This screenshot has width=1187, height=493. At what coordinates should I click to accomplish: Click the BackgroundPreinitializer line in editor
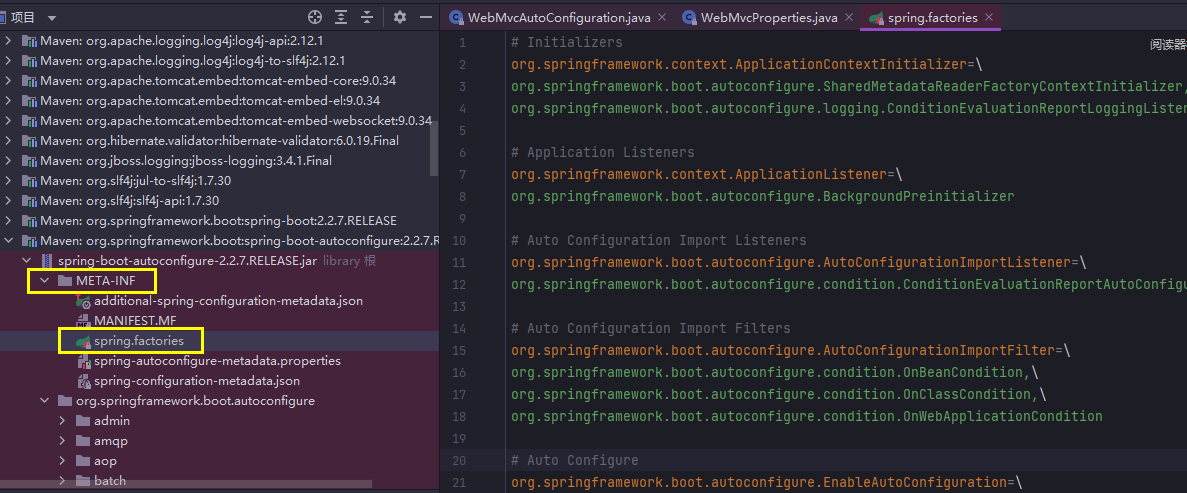(x=762, y=196)
